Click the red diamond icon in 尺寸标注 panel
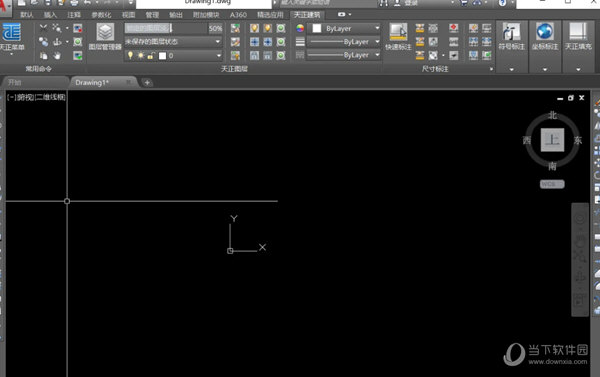 (454, 28)
